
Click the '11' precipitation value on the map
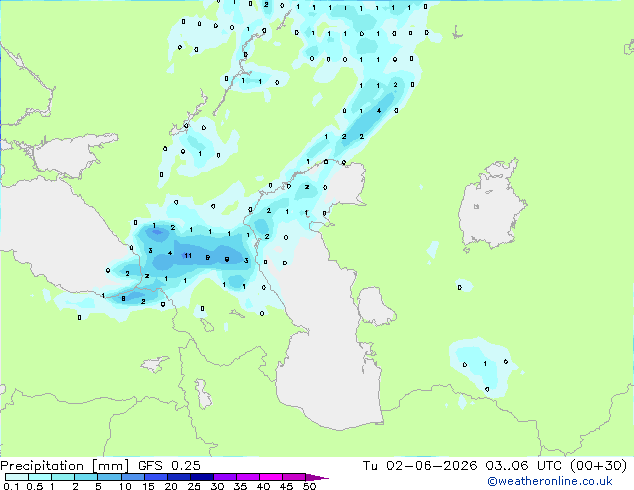pyautogui.click(x=188, y=256)
